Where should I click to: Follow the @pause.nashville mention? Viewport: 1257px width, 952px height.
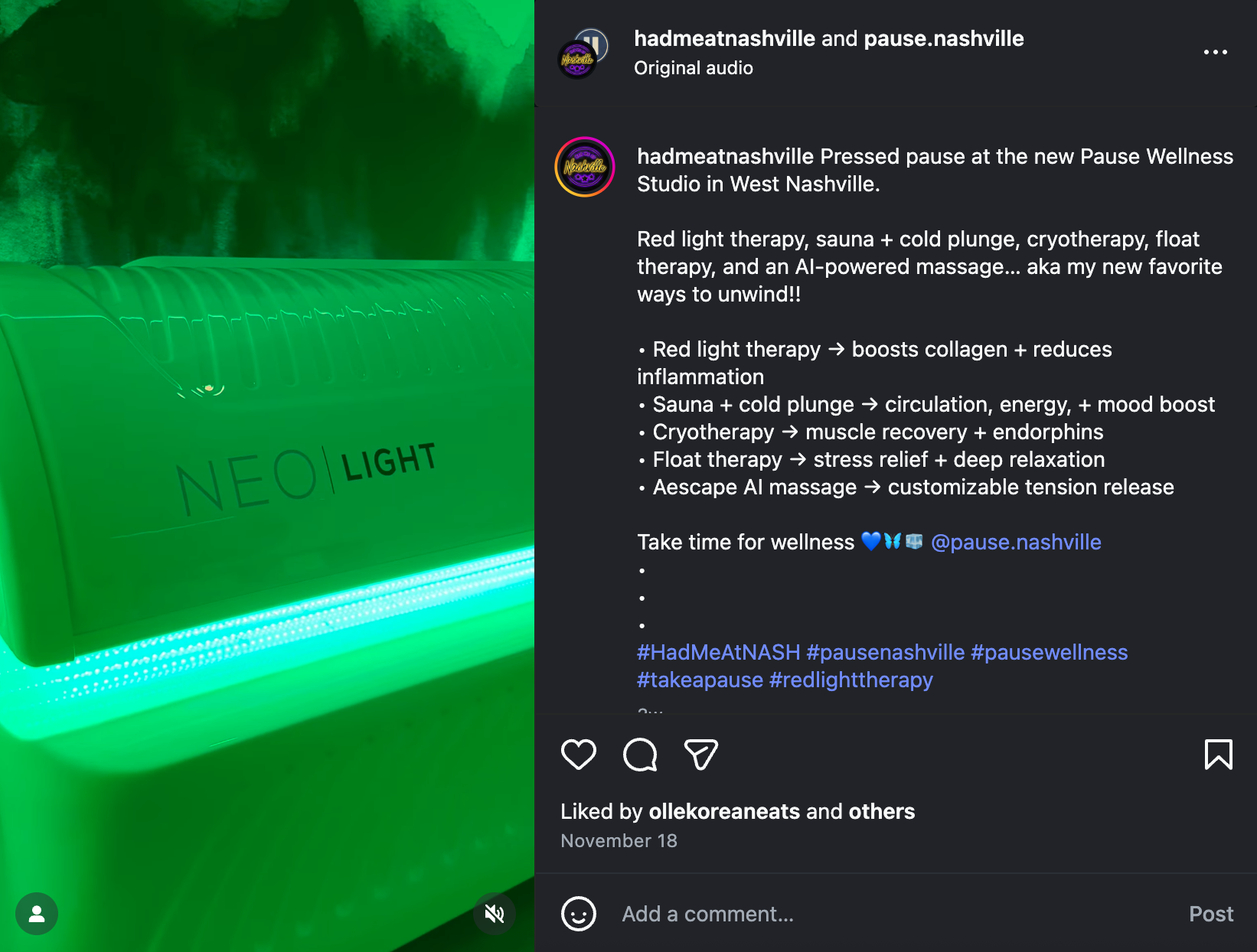click(1016, 542)
